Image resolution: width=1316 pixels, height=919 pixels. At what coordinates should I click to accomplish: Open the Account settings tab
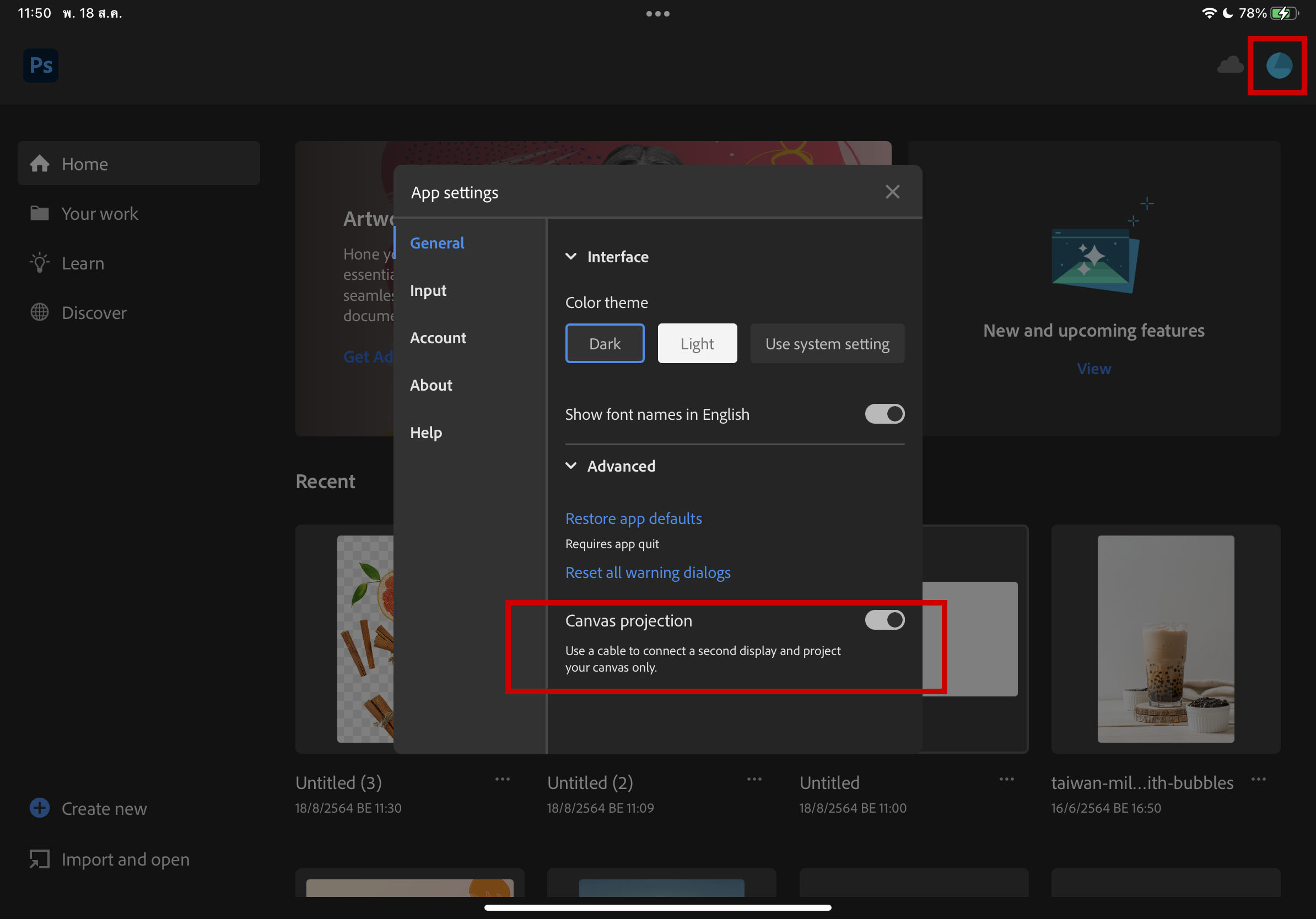[438, 338]
